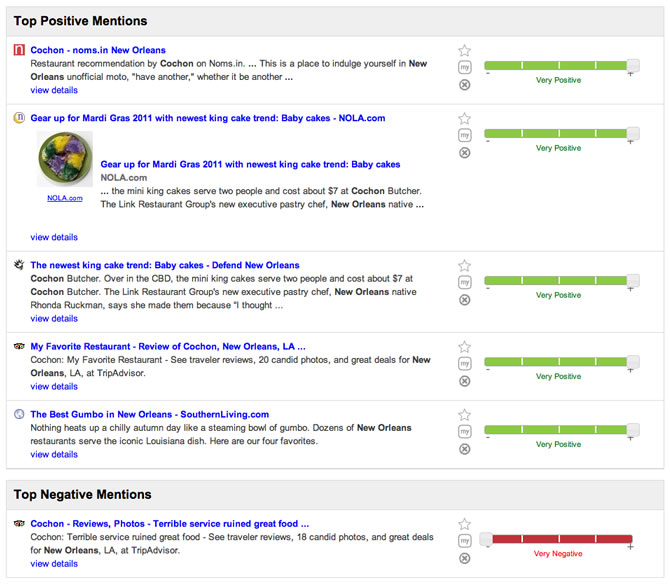Remove the Defend New Orleans mention with X

464,299
